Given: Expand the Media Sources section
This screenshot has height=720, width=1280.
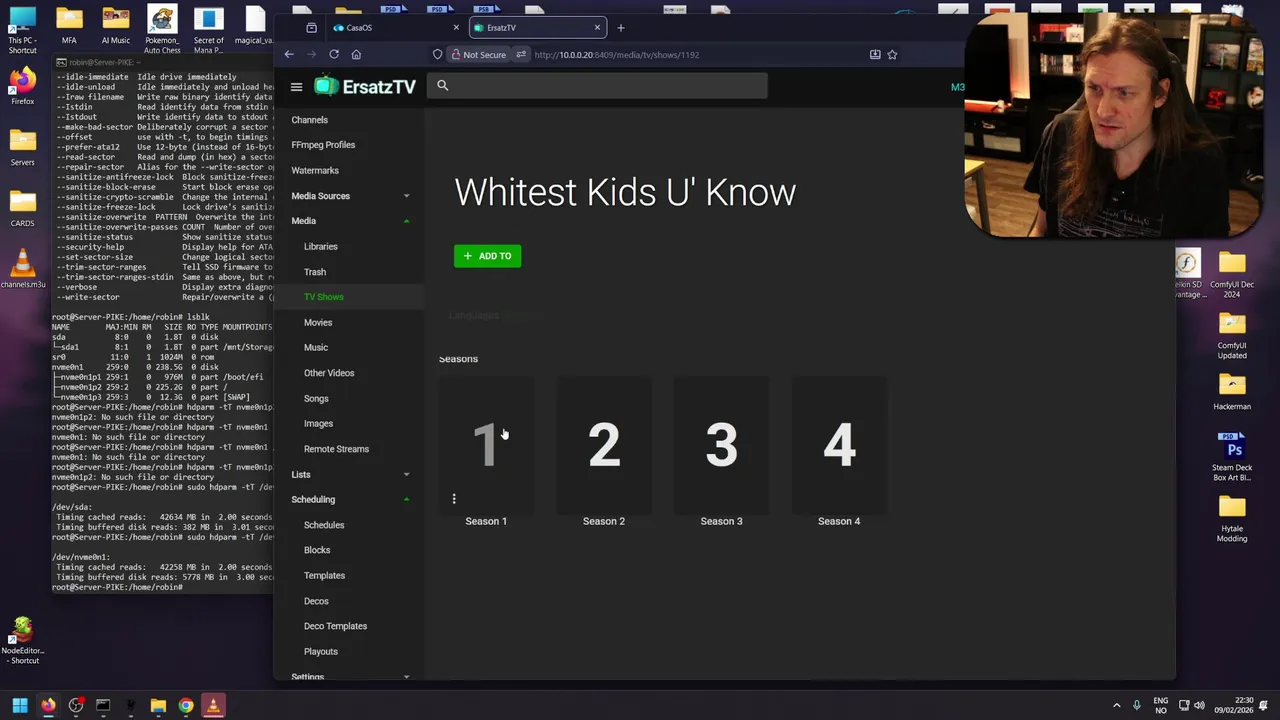Looking at the screenshot, I should tap(350, 196).
